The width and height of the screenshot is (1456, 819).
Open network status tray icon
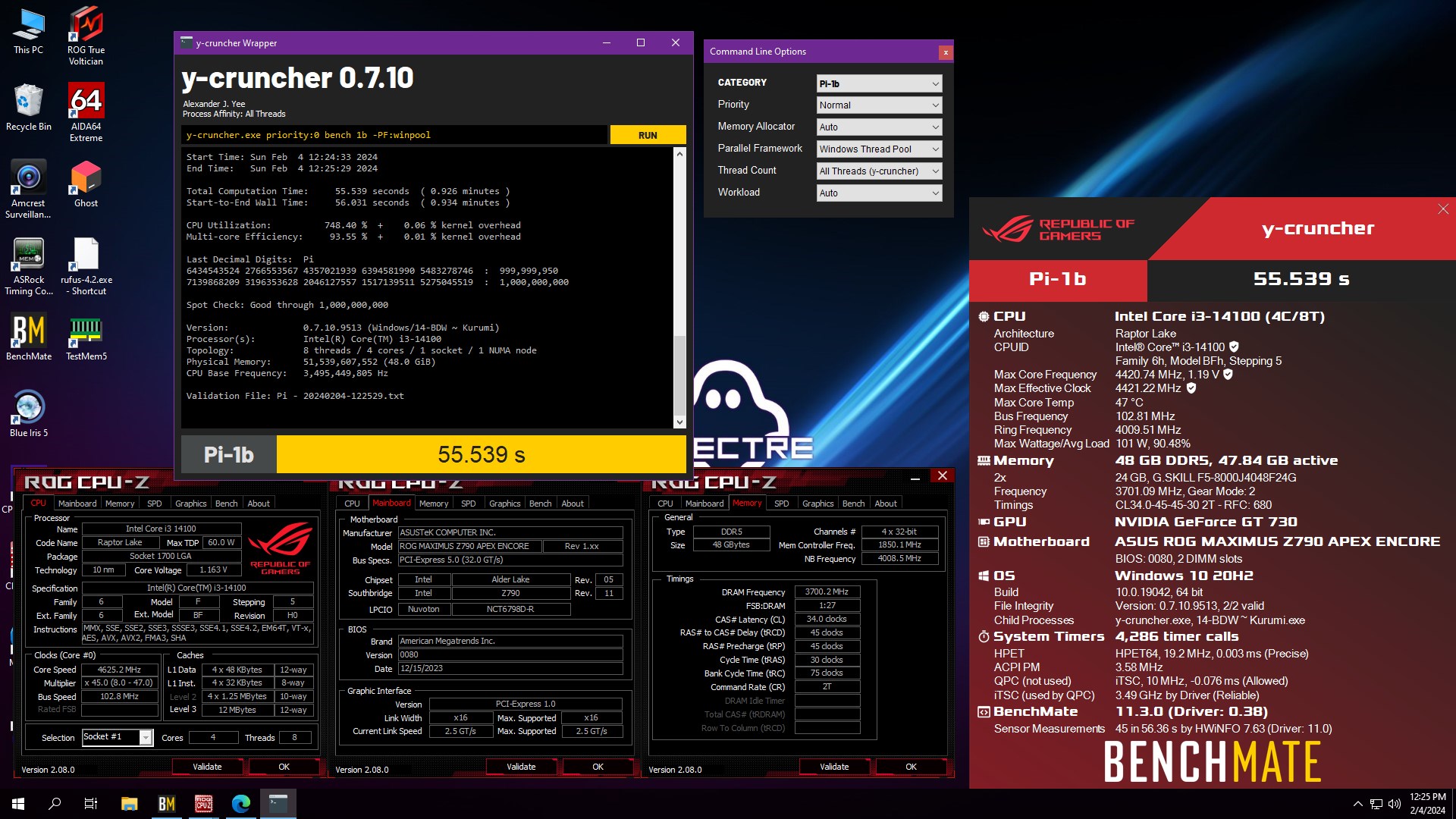point(1376,804)
